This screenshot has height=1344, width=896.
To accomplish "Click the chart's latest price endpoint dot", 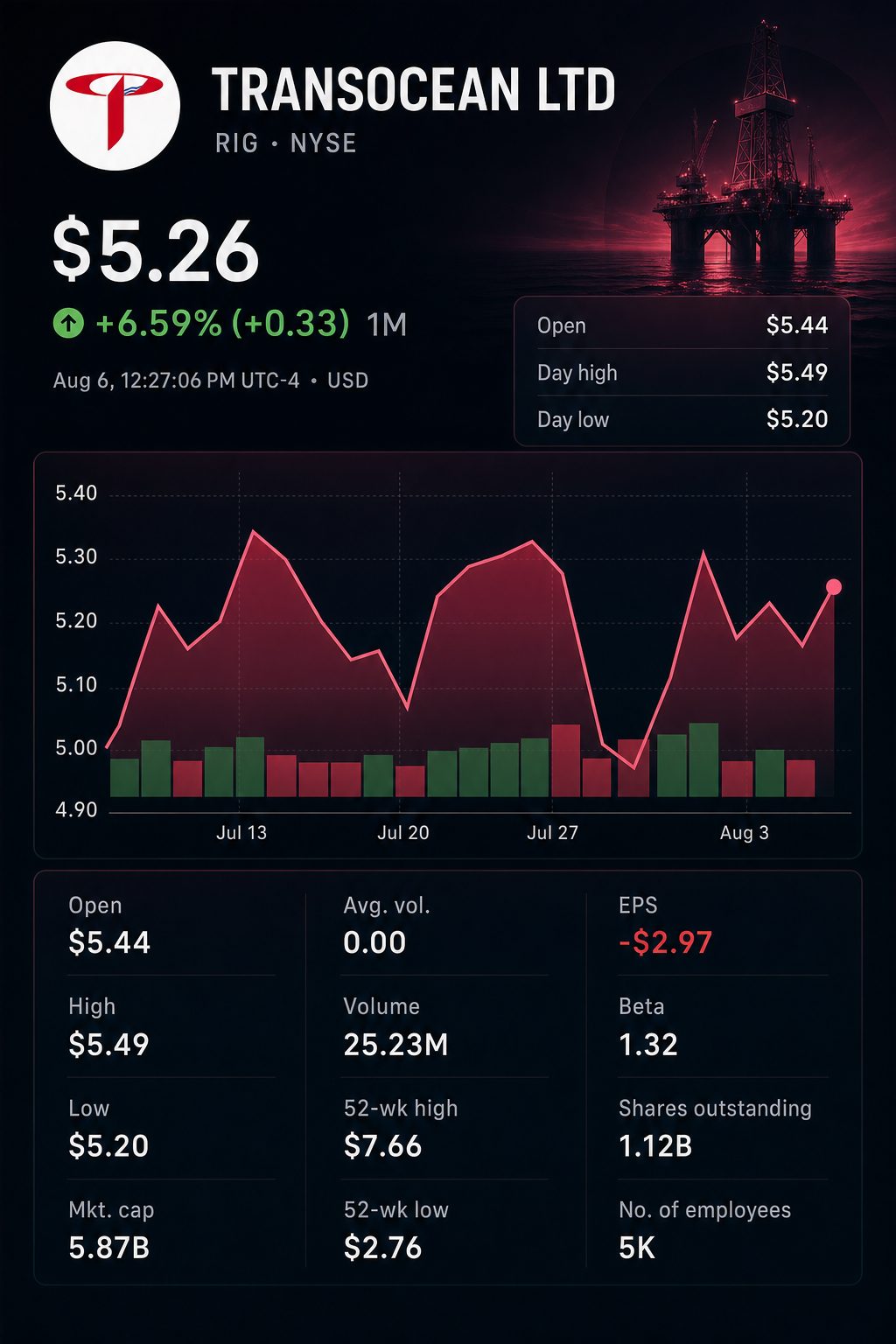I will tap(834, 587).
